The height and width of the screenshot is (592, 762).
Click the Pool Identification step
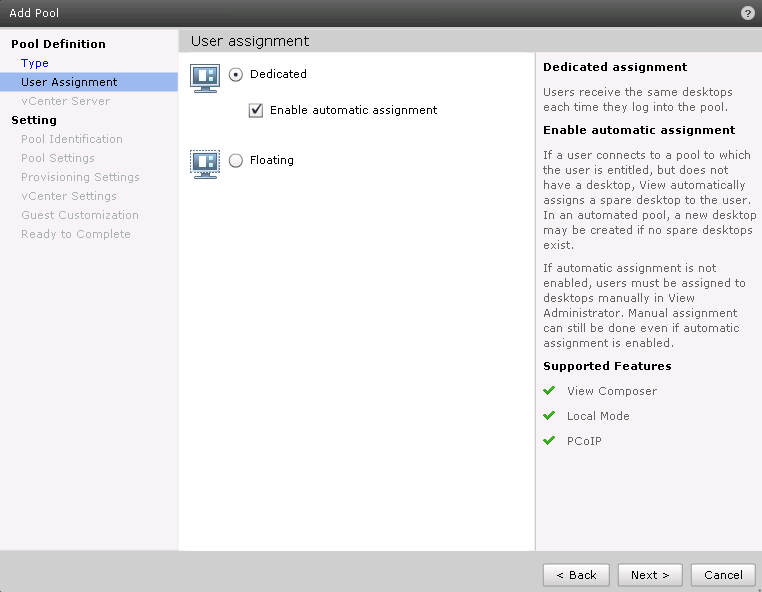pyautogui.click(x=72, y=139)
